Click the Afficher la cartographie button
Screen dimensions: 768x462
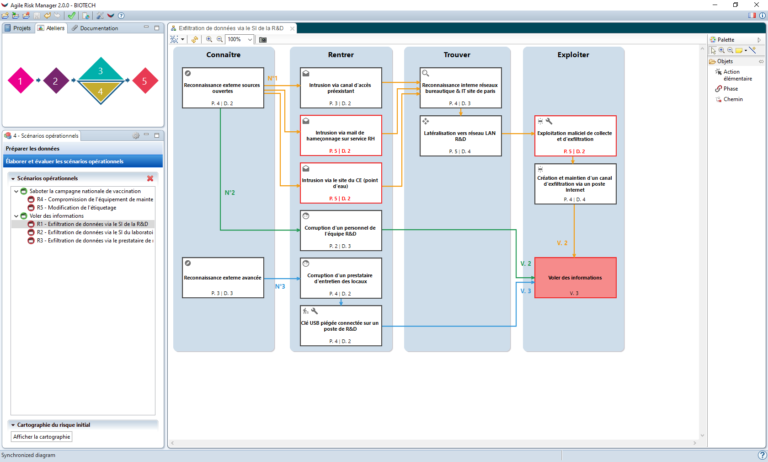pos(42,437)
